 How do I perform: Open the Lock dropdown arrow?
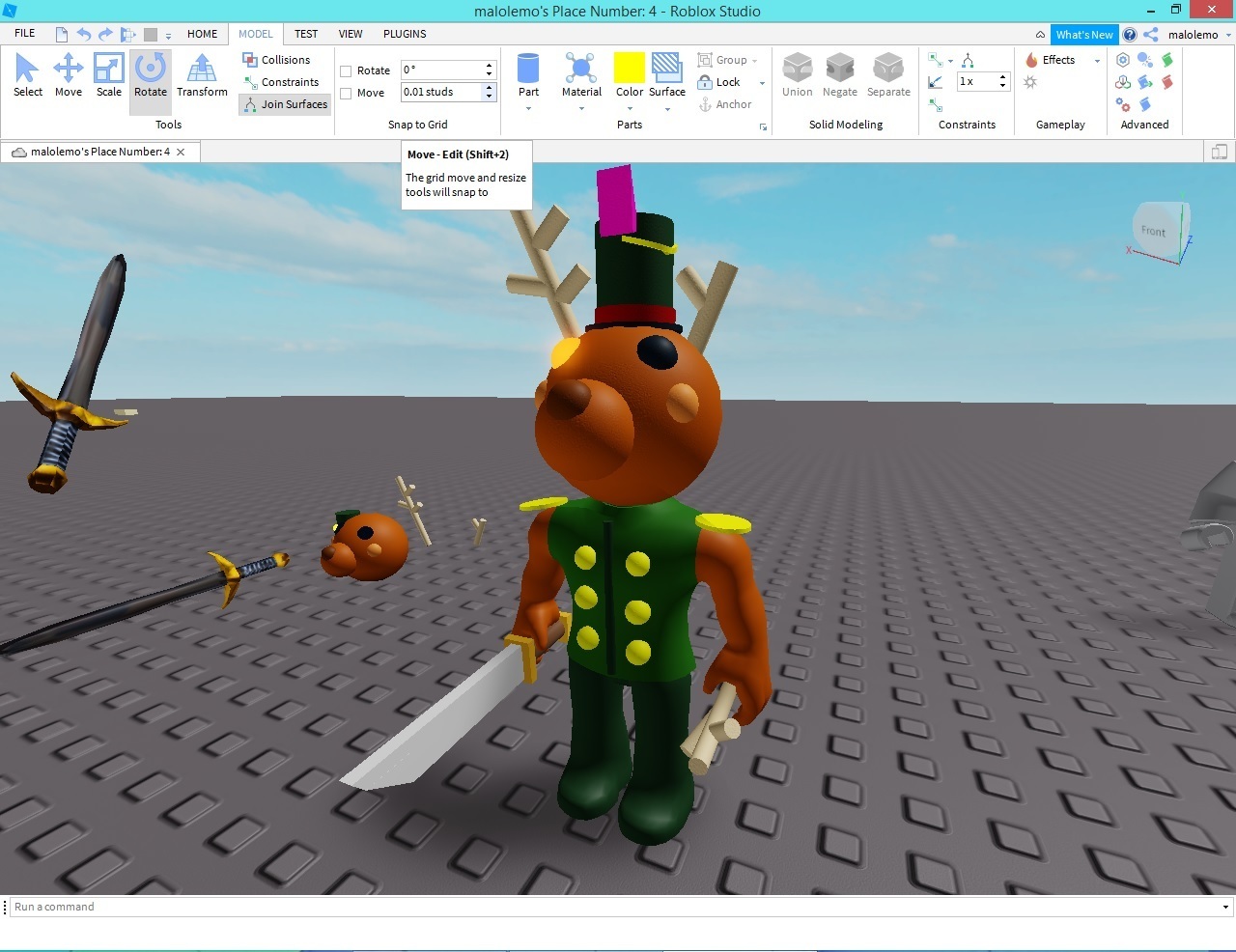click(x=762, y=83)
